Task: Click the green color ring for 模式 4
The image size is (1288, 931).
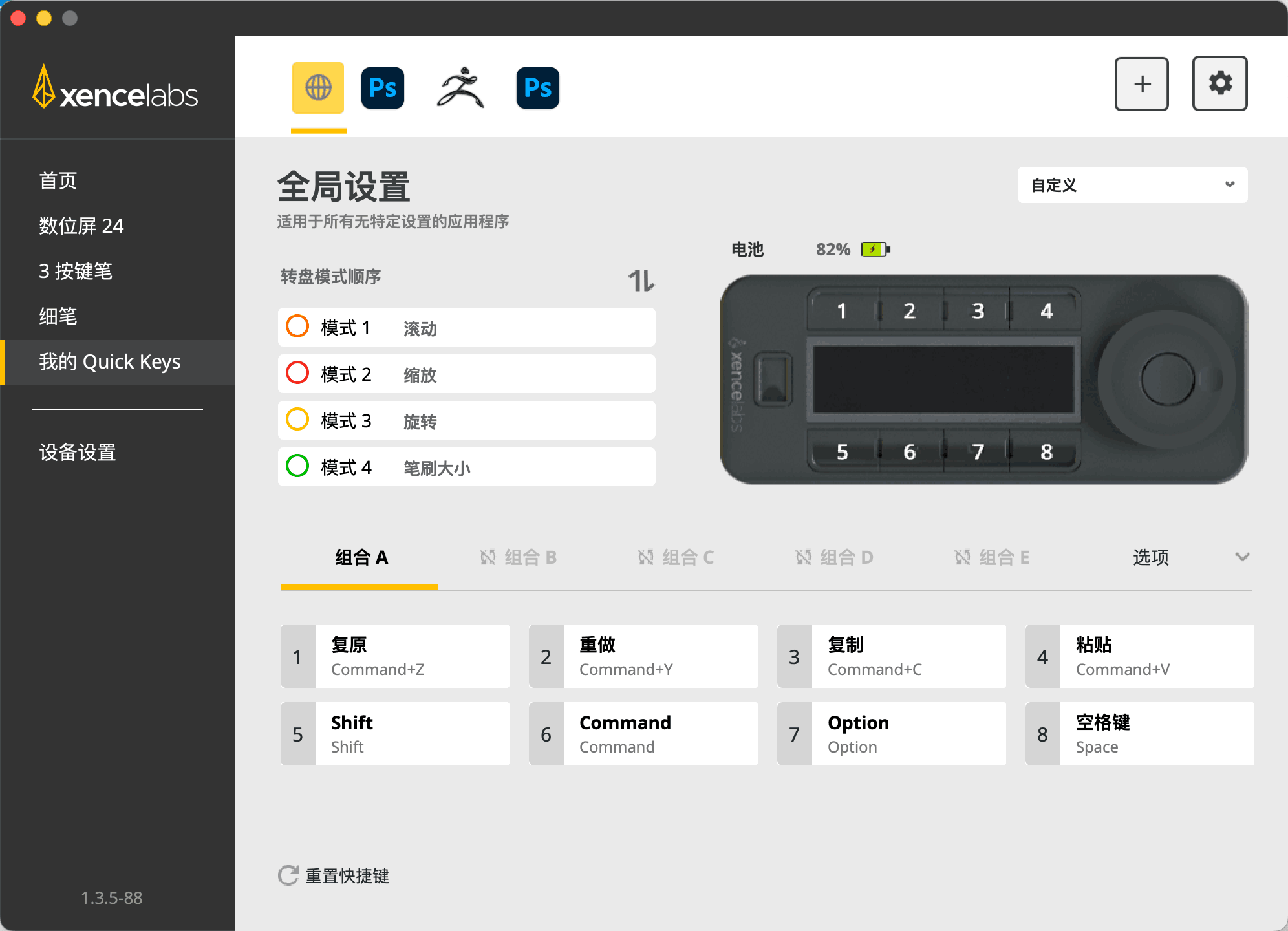Action: click(297, 466)
